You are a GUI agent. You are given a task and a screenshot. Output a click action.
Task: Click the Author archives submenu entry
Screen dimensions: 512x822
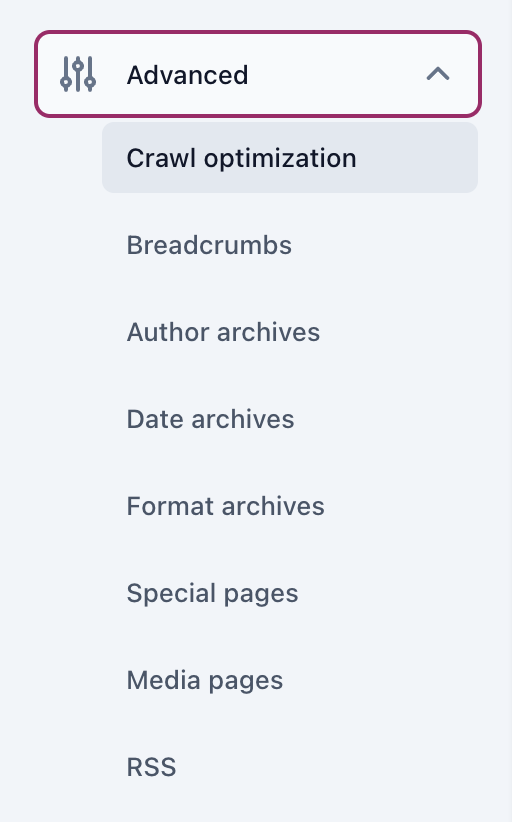click(x=290, y=332)
